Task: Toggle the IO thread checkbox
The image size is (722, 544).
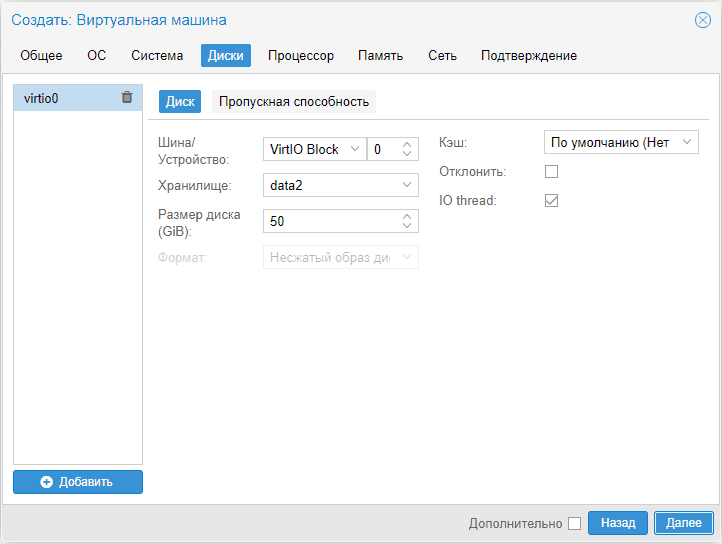Action: click(551, 200)
